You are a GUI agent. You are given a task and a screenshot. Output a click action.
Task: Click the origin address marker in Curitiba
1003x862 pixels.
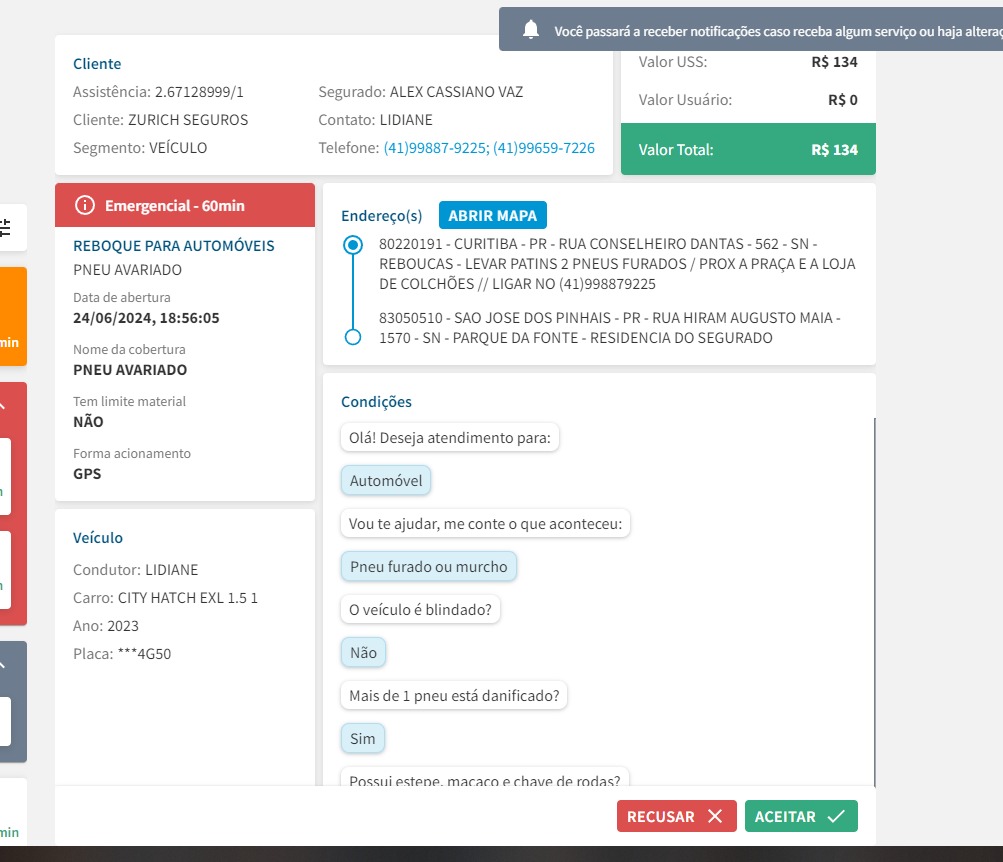click(x=352, y=245)
